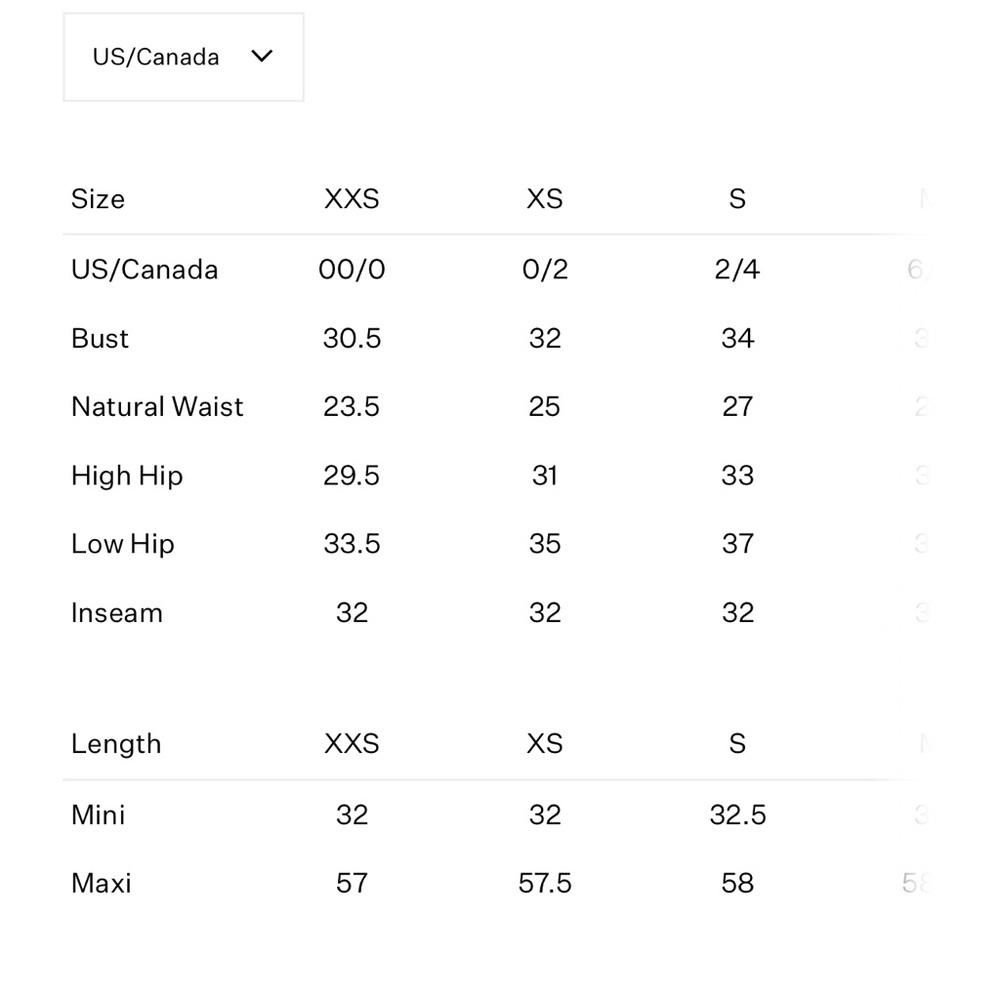This screenshot has width=1000, height=1000.
Task: Click the 57.5 Maxi length value
Action: tap(545, 883)
